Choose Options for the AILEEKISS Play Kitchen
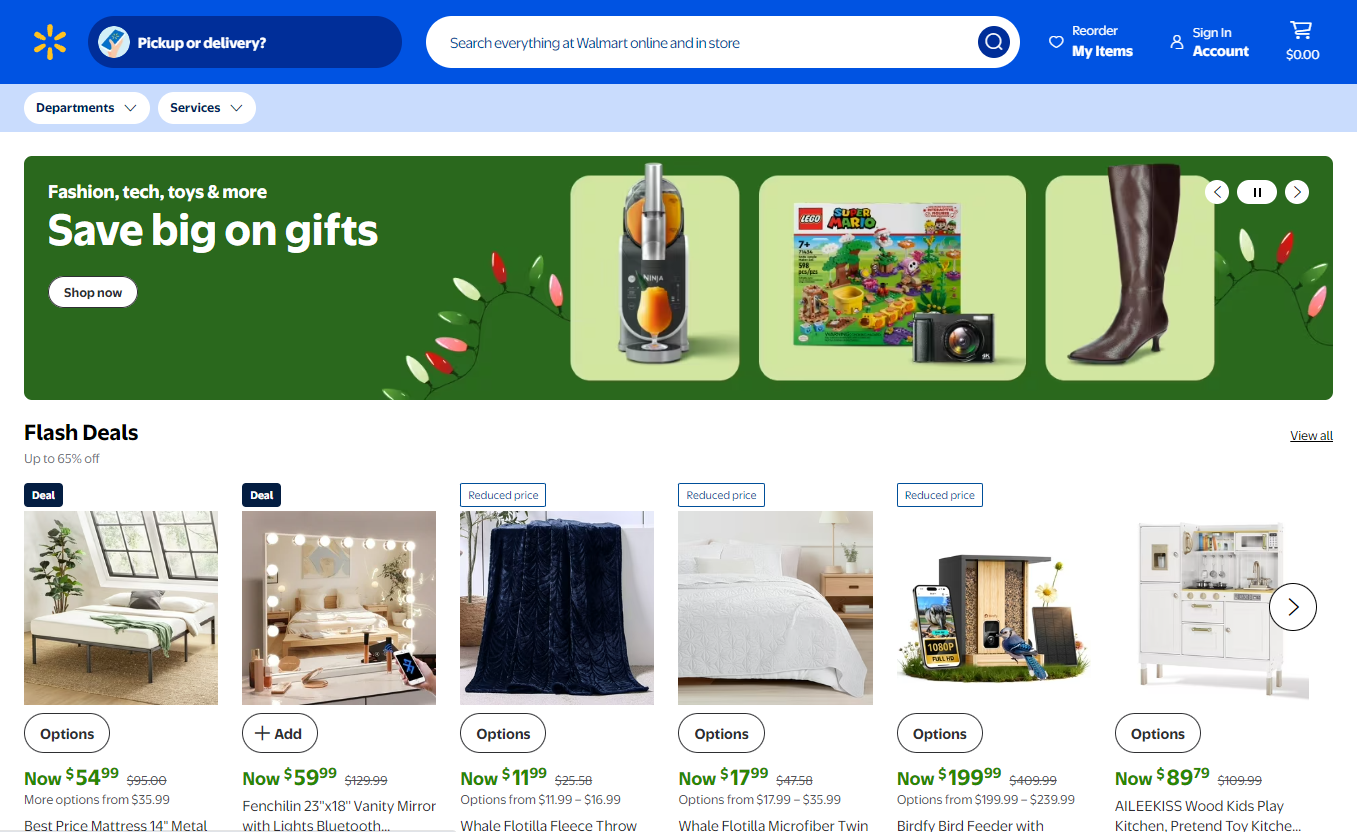 [1158, 733]
